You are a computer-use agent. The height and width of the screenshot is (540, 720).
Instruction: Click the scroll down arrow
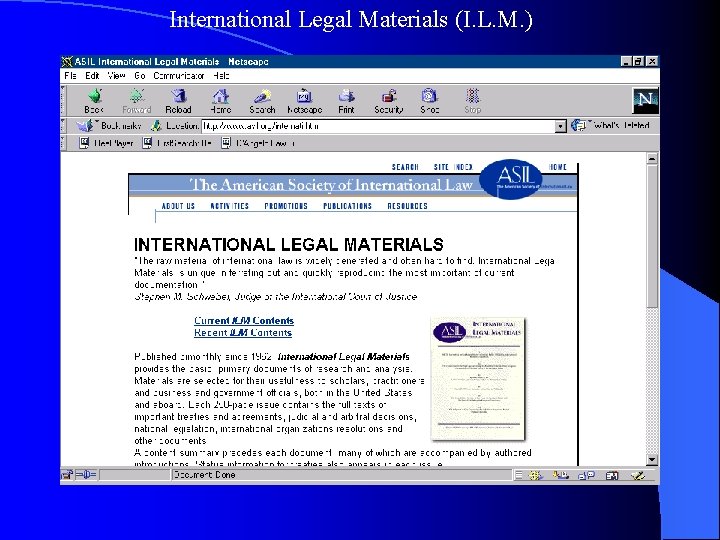[652, 460]
